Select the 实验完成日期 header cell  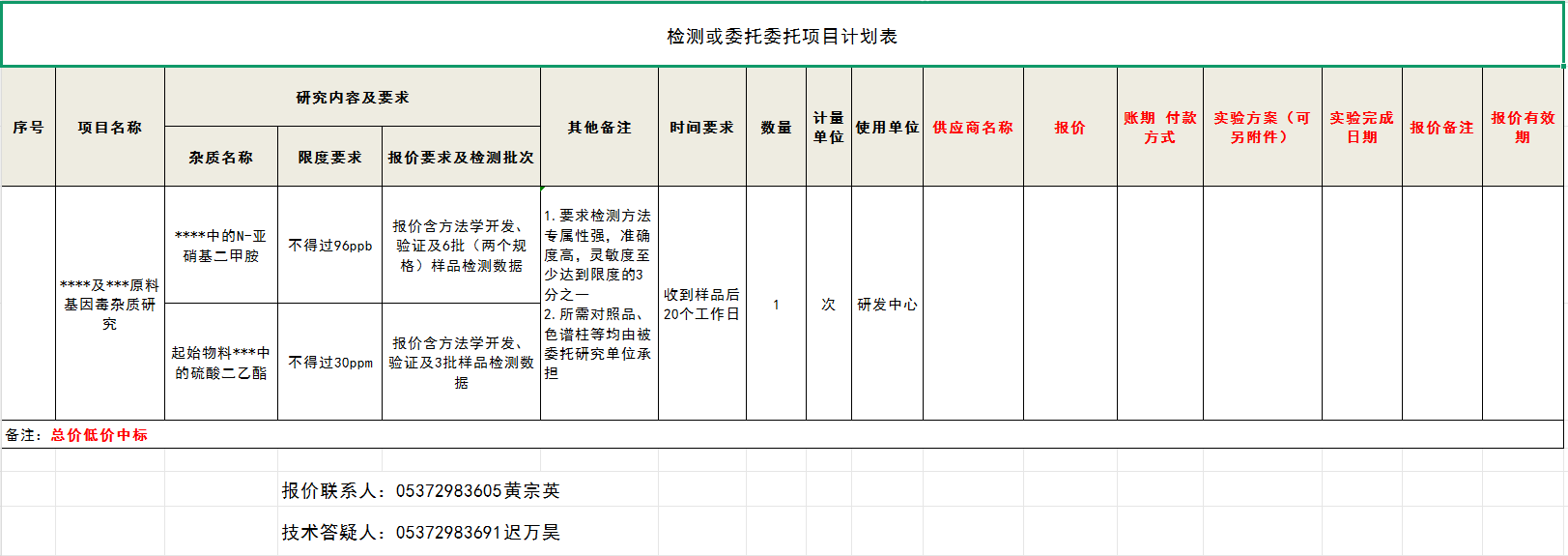(1361, 128)
